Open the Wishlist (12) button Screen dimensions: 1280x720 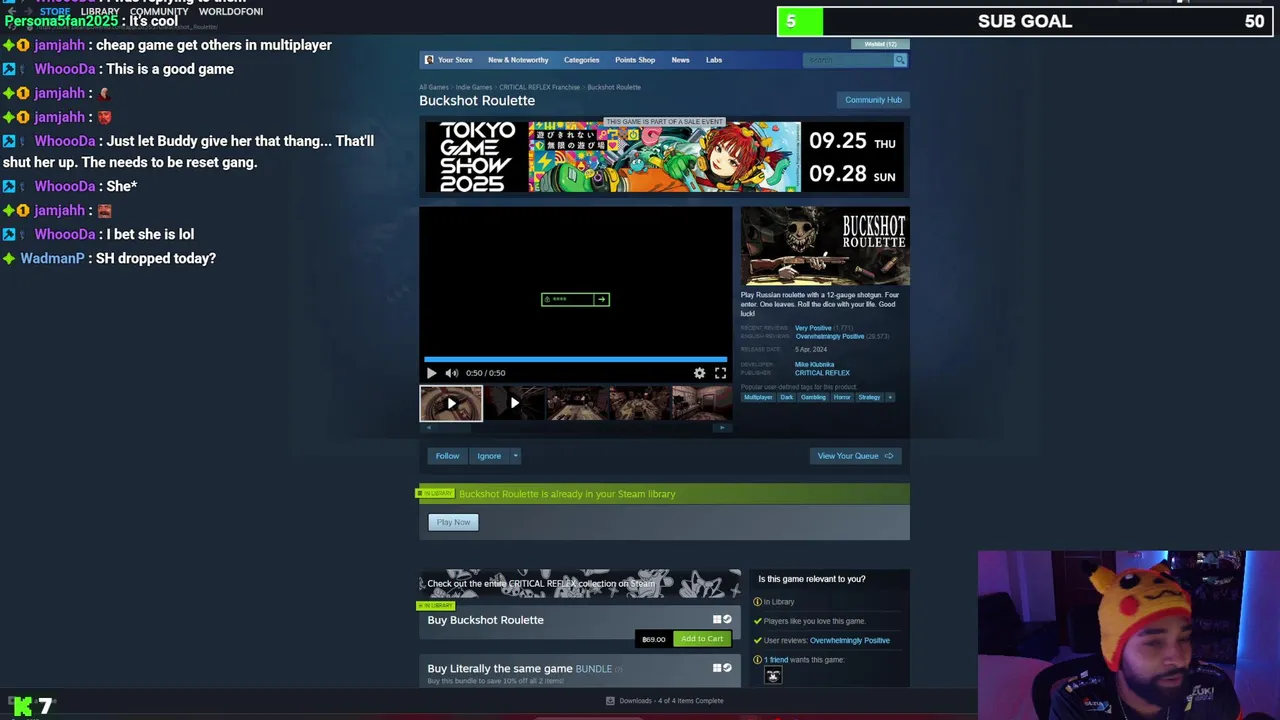pos(880,44)
